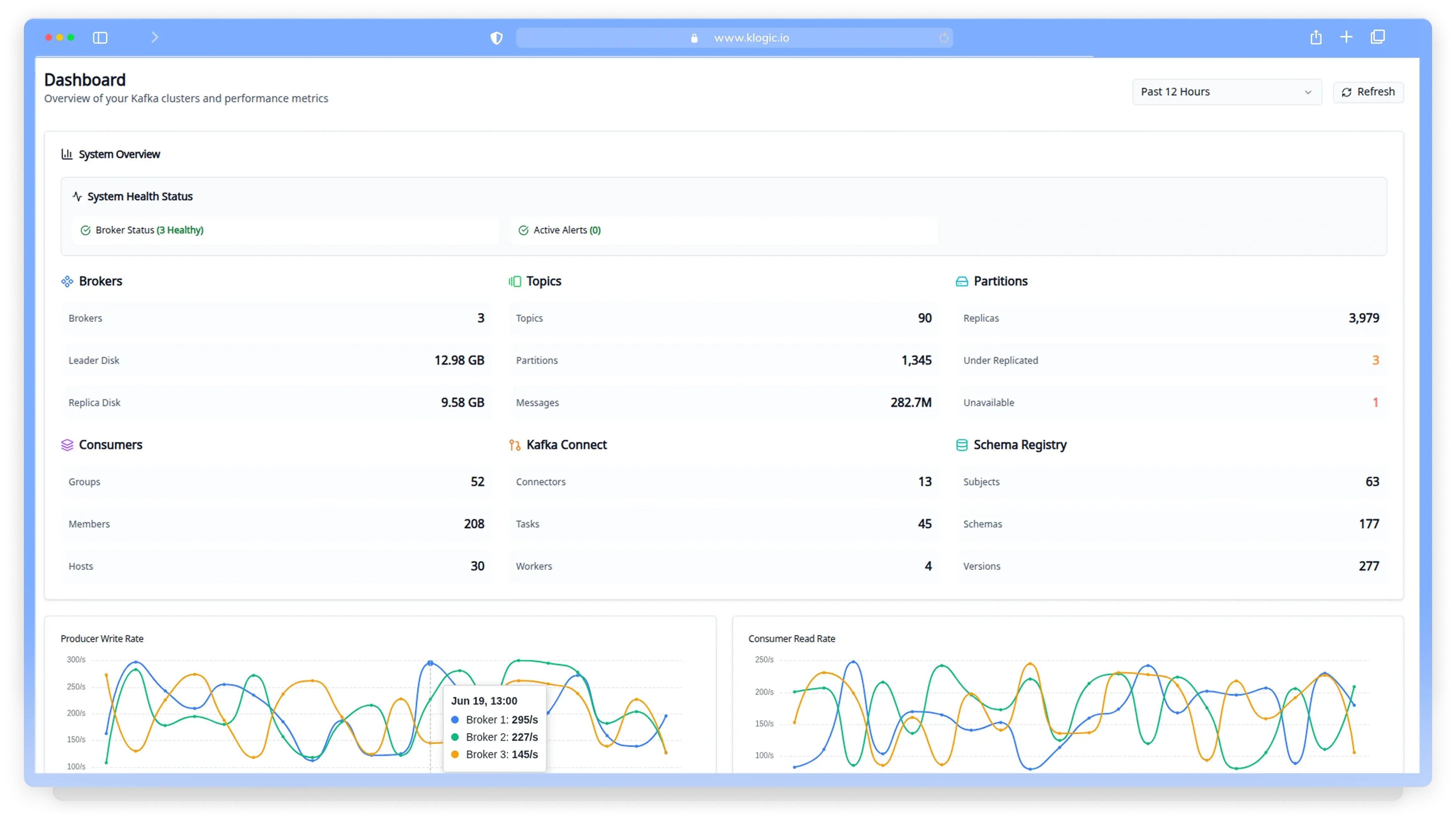This screenshot has width=1456, height=821.
Task: Click the Broker Status check icon
Action: click(x=85, y=230)
